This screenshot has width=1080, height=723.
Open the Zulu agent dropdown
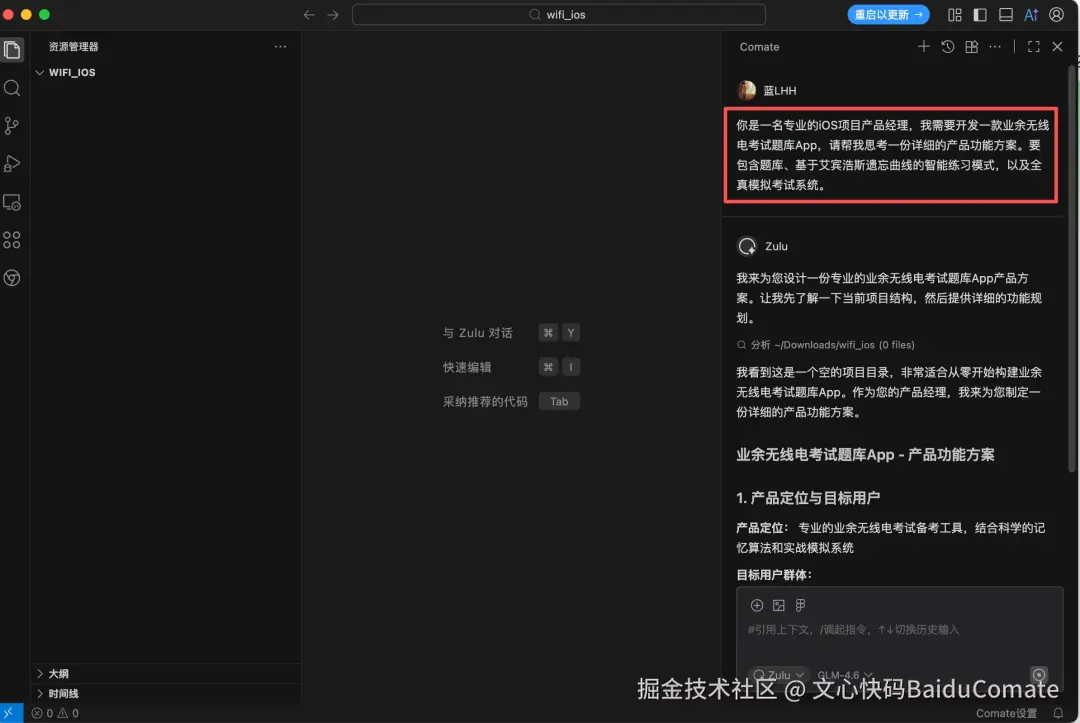(x=778, y=675)
